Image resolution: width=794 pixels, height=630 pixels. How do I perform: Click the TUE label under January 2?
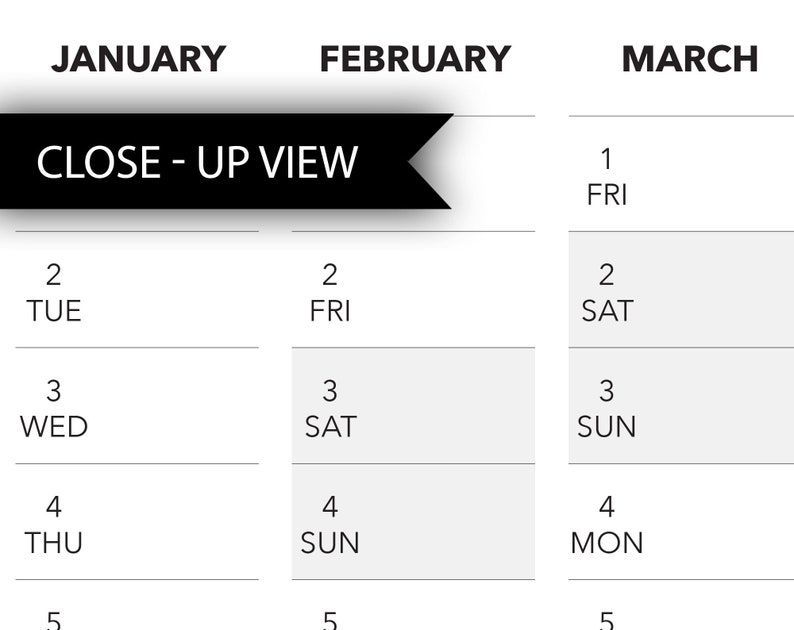pyautogui.click(x=54, y=310)
